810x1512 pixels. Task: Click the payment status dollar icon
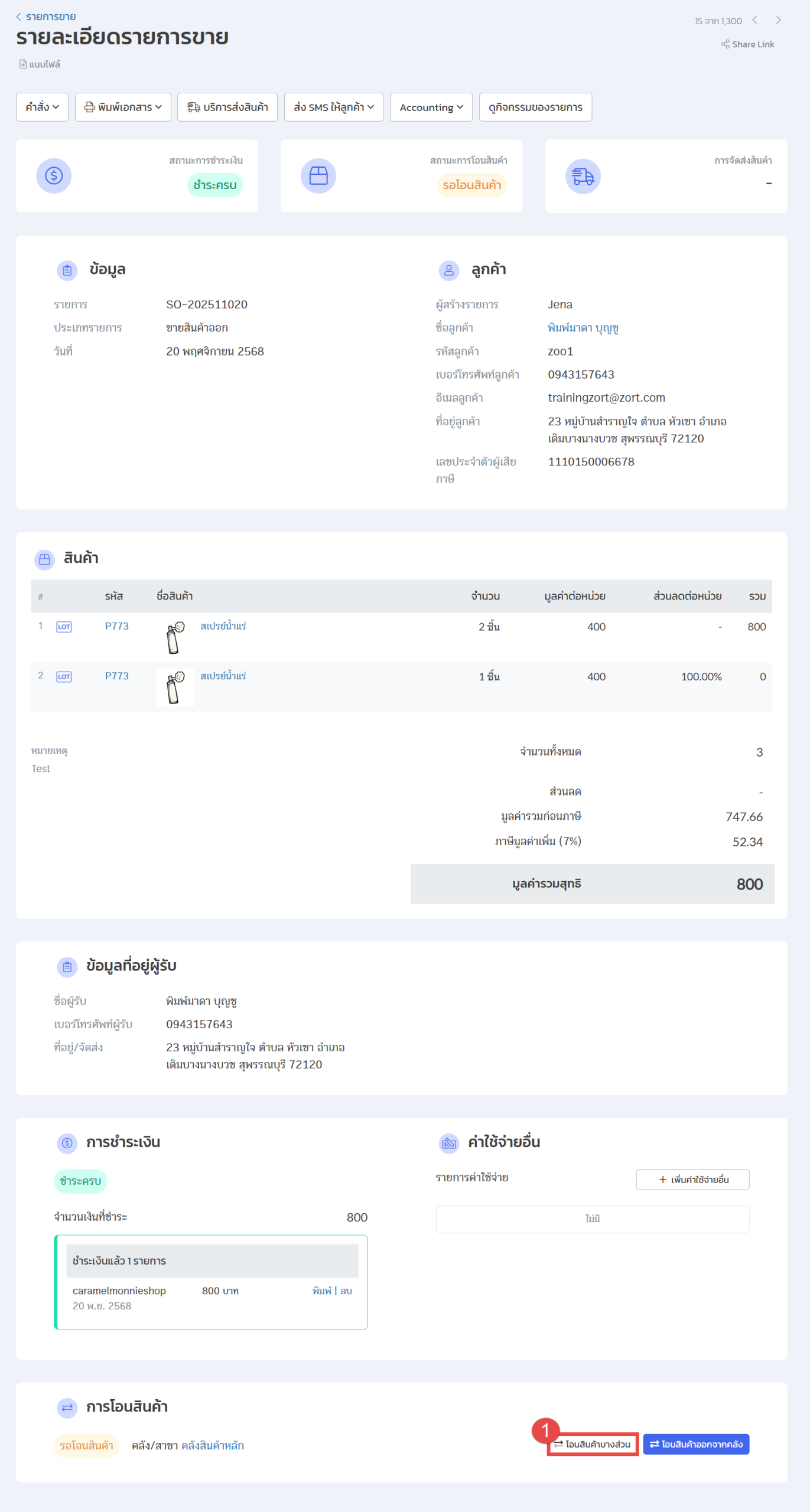pos(54,175)
